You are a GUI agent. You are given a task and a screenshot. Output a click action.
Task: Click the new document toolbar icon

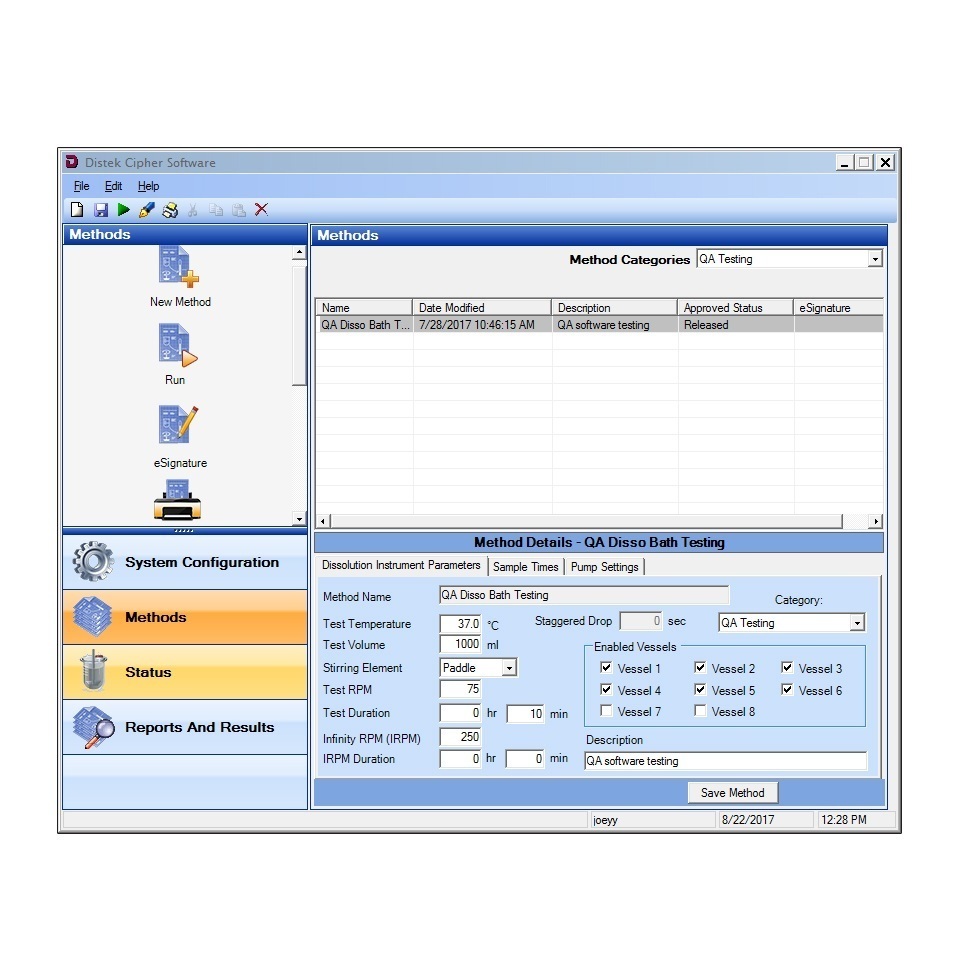(77, 210)
